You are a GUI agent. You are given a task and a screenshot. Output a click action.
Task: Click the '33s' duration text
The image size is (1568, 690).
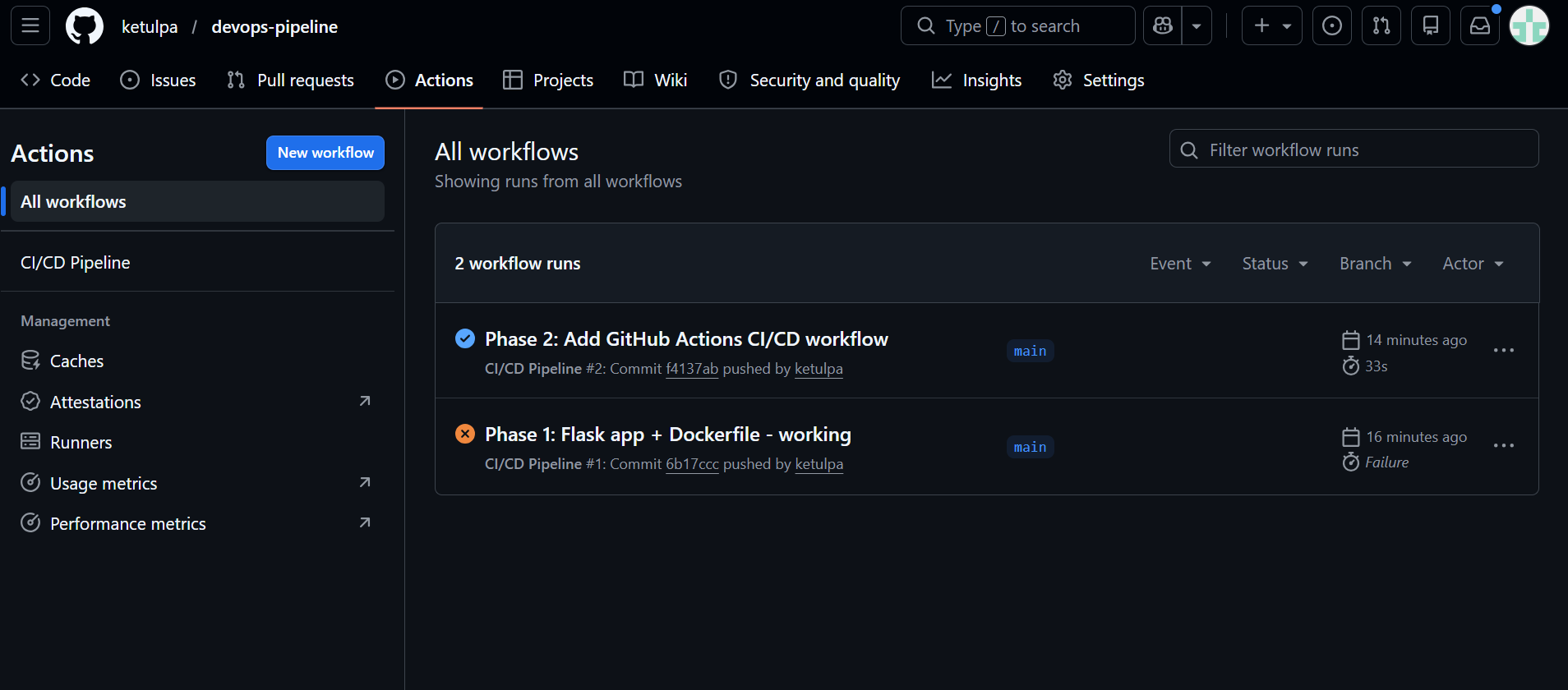click(1377, 366)
